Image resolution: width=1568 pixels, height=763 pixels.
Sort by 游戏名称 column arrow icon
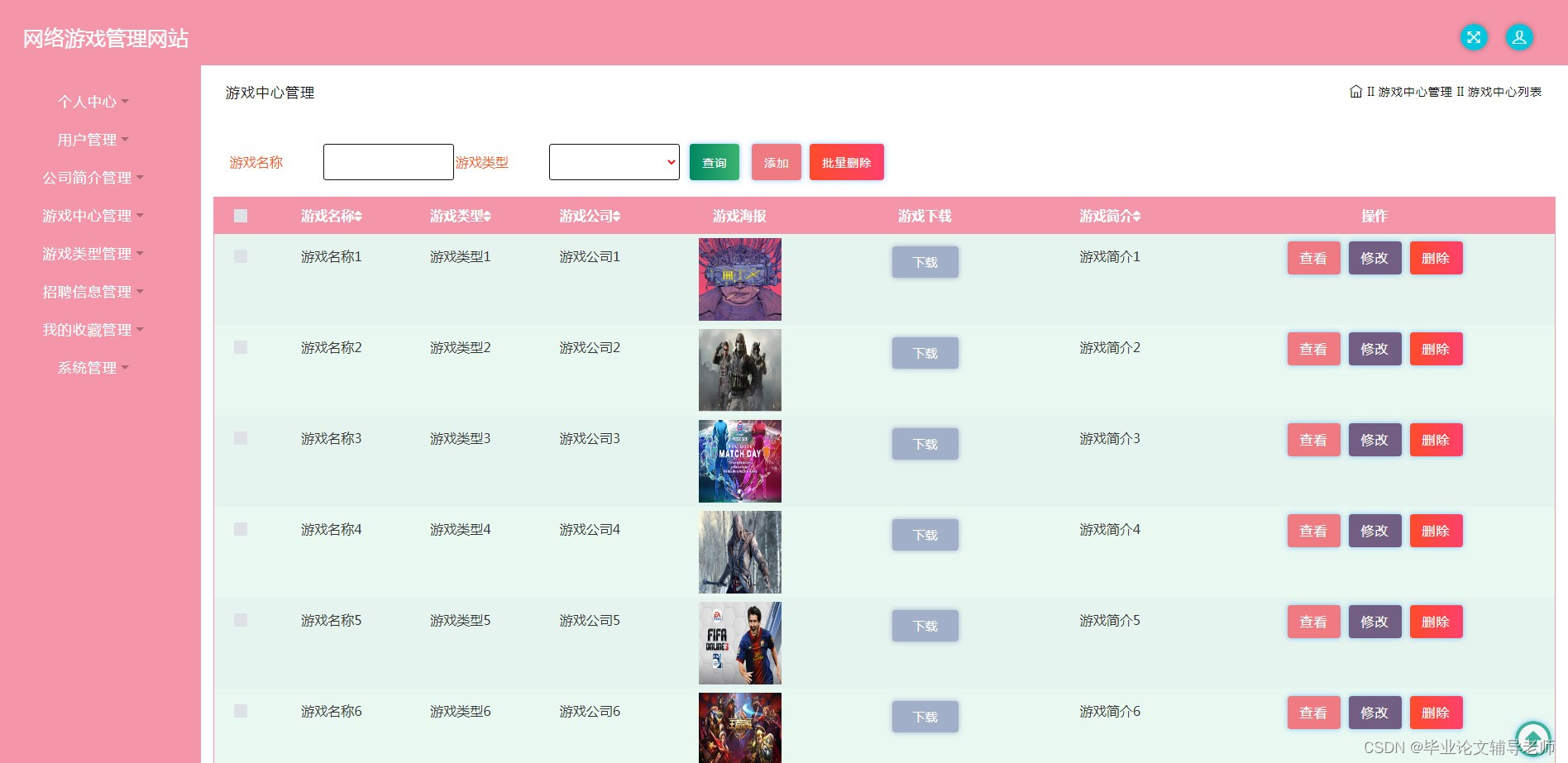[x=358, y=217]
